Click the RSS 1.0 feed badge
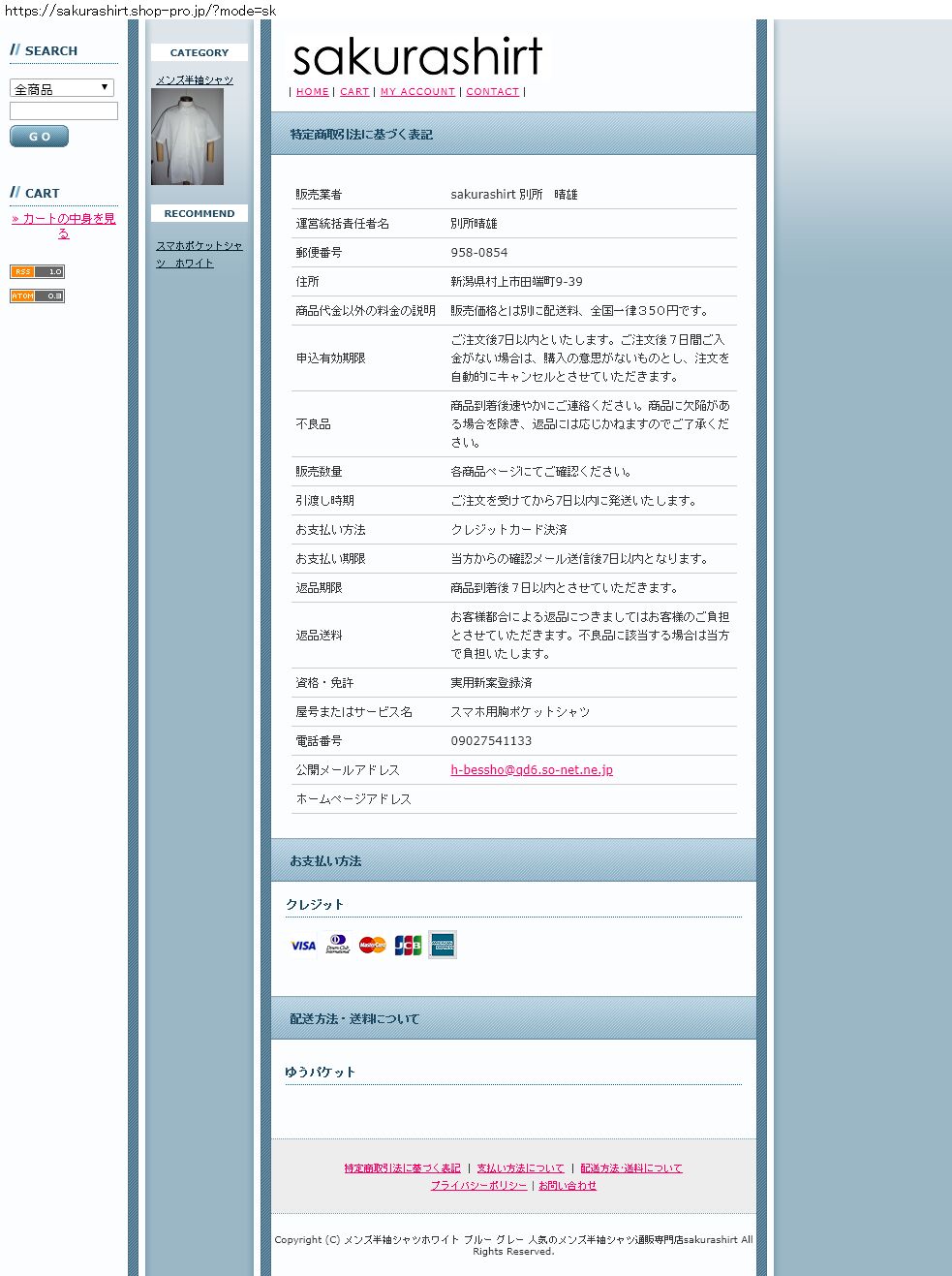This screenshot has height=1276, width=952. [x=37, y=272]
